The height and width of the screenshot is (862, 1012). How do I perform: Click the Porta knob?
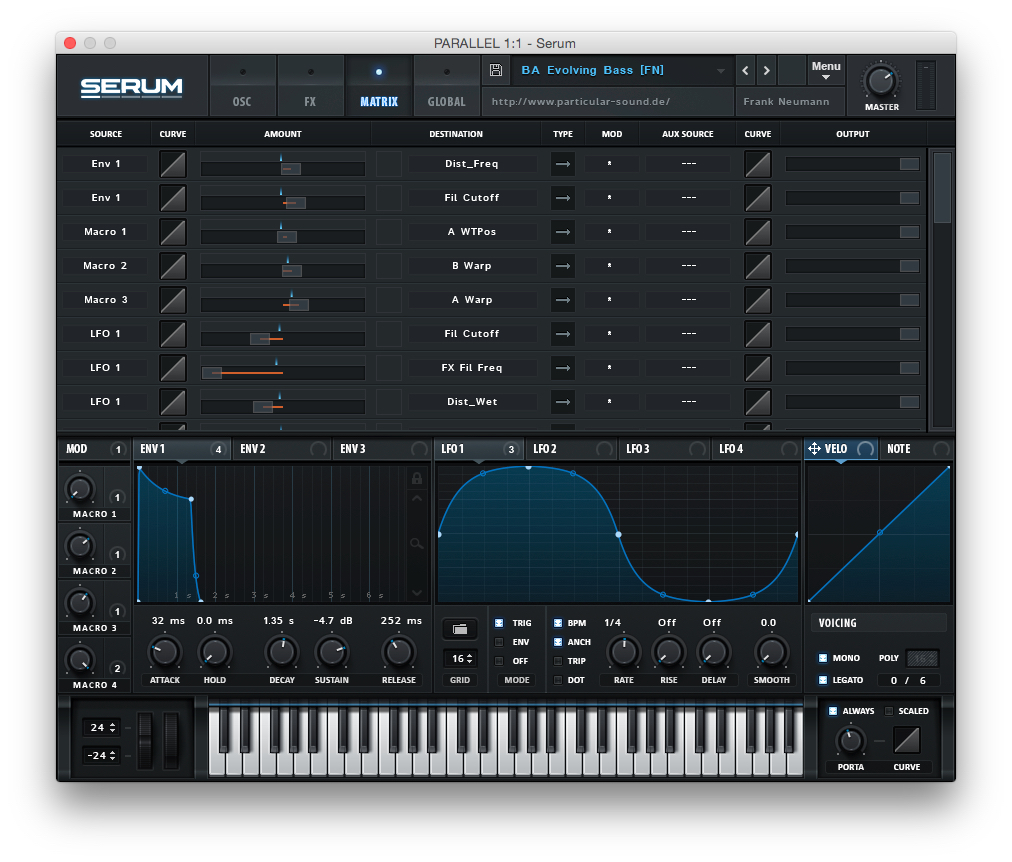coord(851,740)
